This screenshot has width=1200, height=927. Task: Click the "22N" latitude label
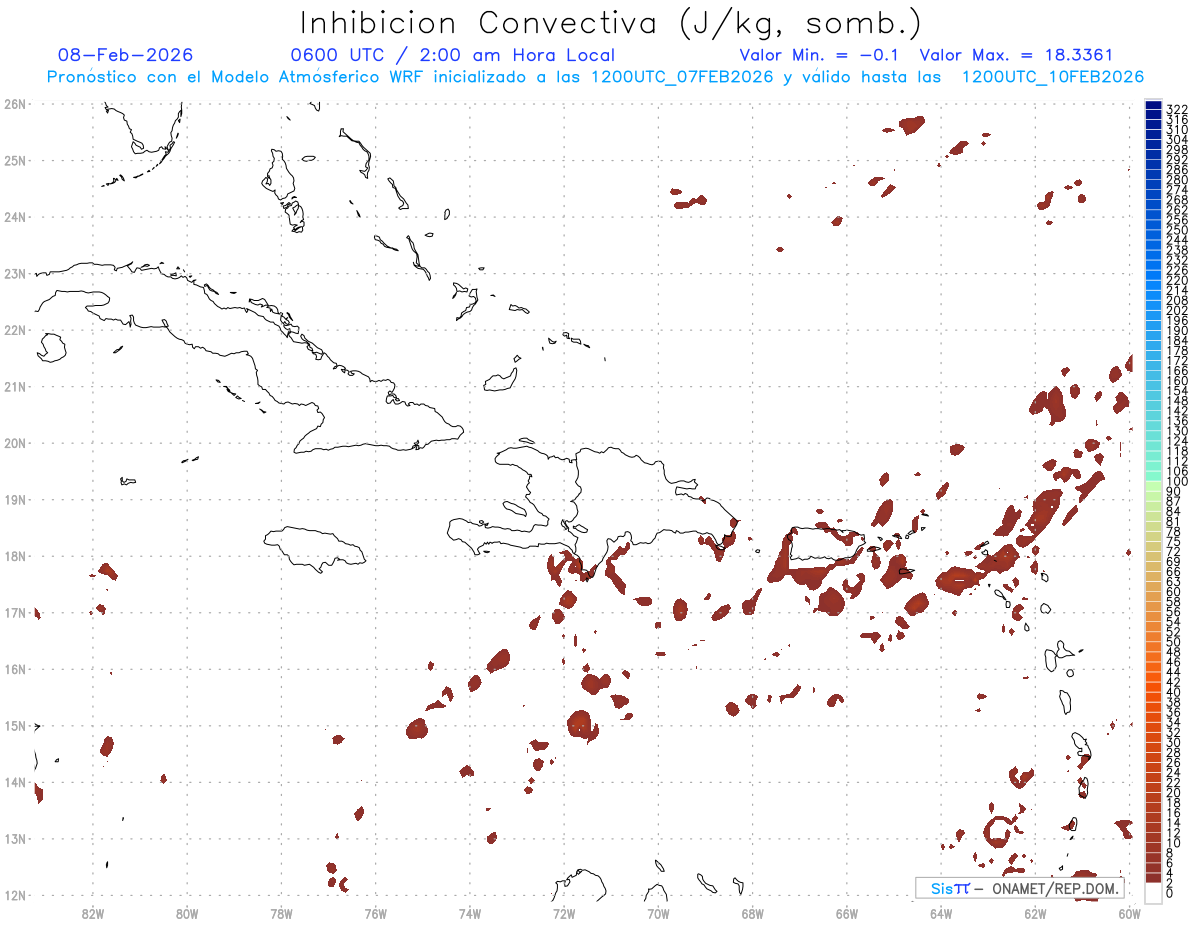[15, 330]
